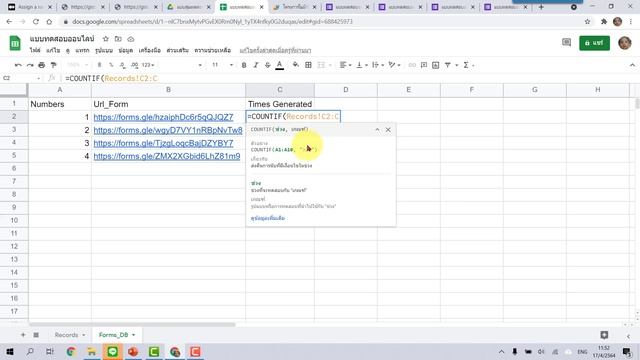Click the horizontal scrollbar
The image size is (640, 360).
(x=133, y=324)
